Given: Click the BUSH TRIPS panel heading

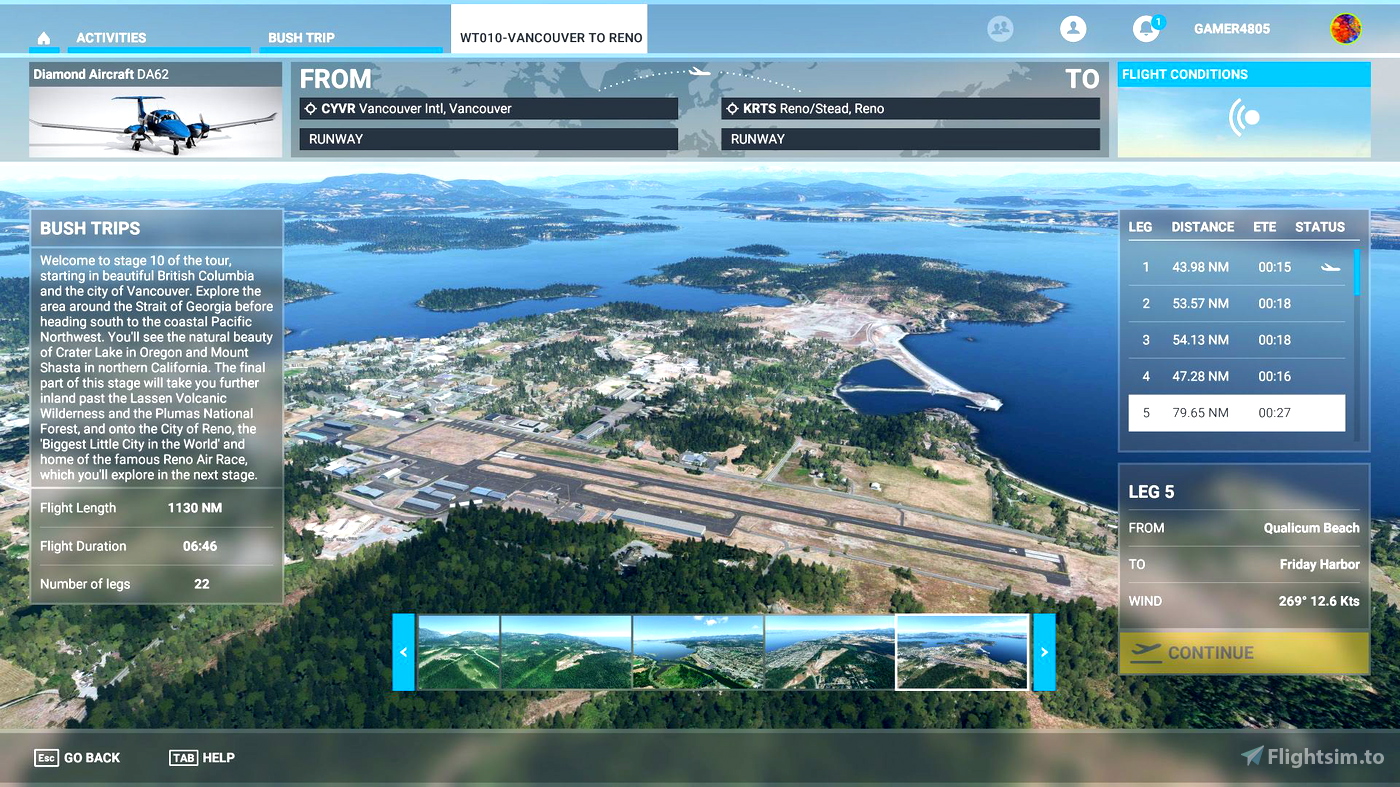Looking at the screenshot, I should click(90, 228).
